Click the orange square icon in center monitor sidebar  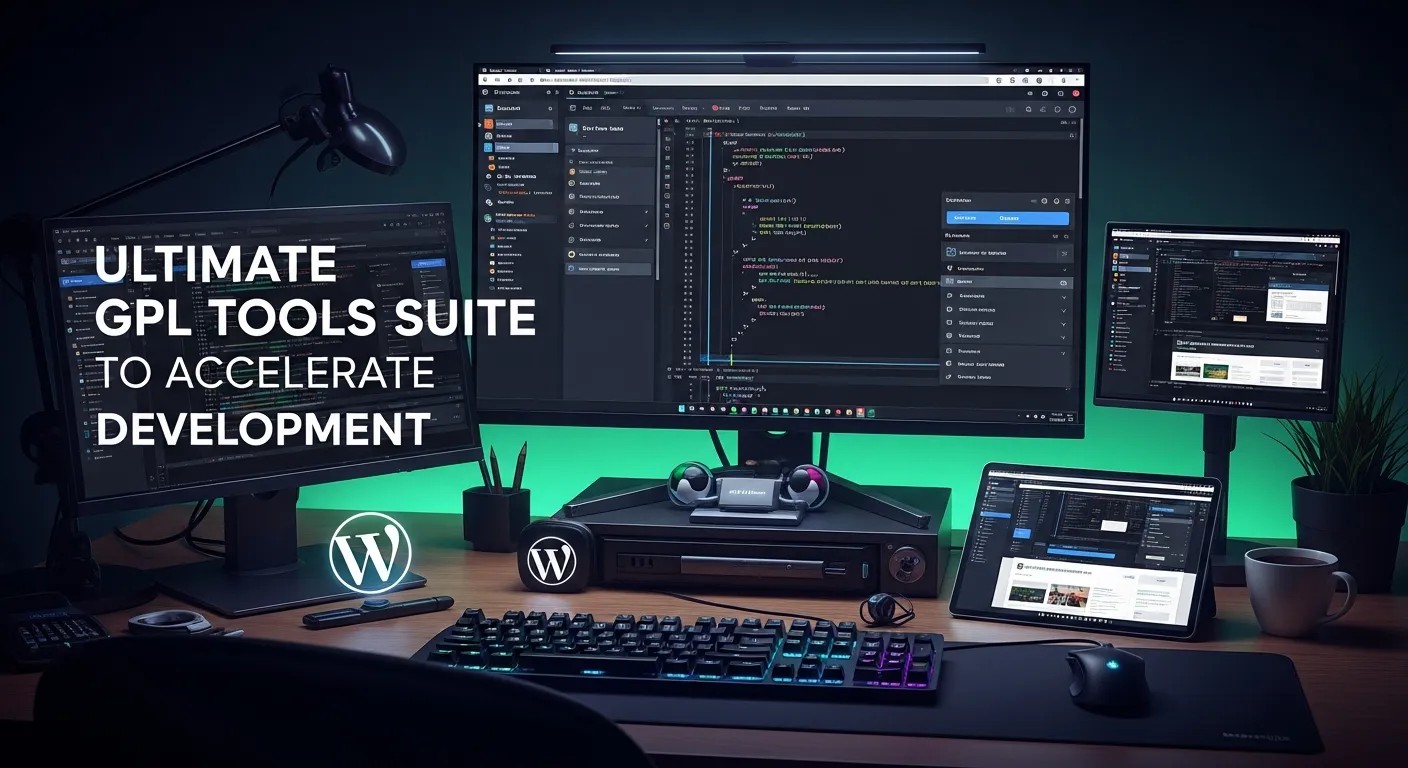pyautogui.click(x=489, y=124)
